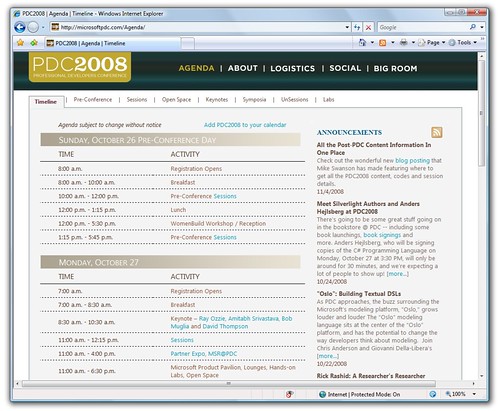Click 'Rick Rashid: A Researcher's Researcher' heading

pyautogui.click(x=371, y=376)
